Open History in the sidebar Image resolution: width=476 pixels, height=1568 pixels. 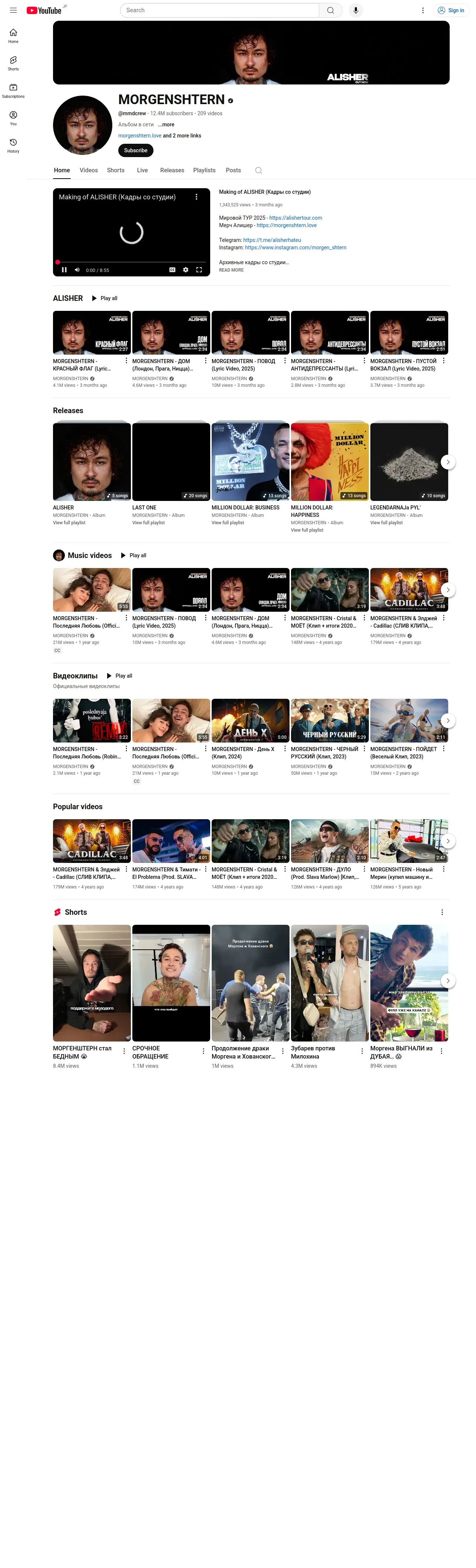[x=13, y=146]
